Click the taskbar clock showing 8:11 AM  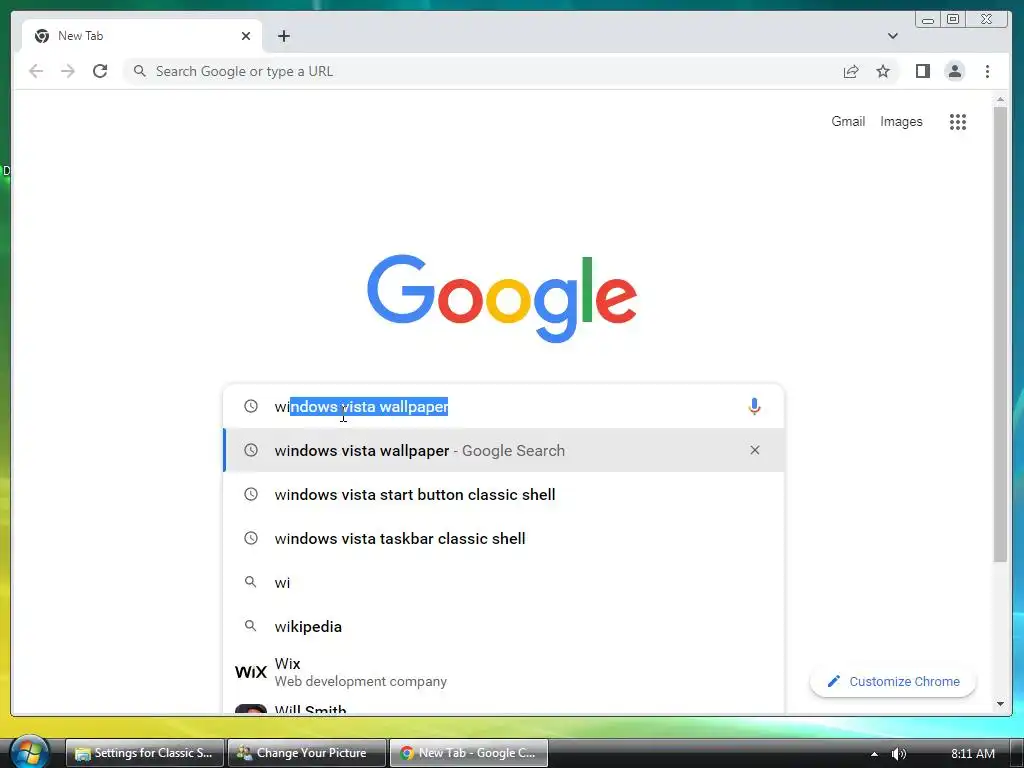(x=972, y=754)
